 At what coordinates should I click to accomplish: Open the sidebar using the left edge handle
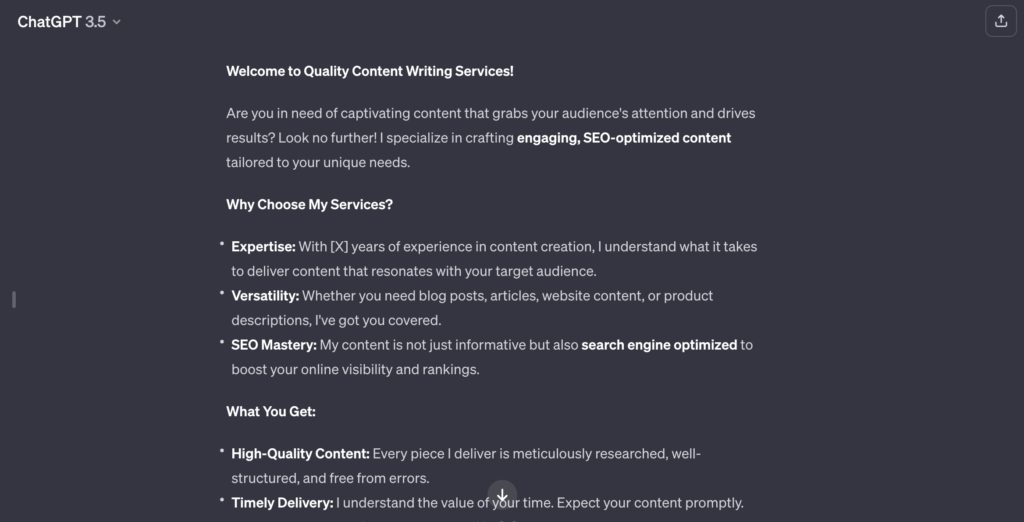tap(13, 299)
